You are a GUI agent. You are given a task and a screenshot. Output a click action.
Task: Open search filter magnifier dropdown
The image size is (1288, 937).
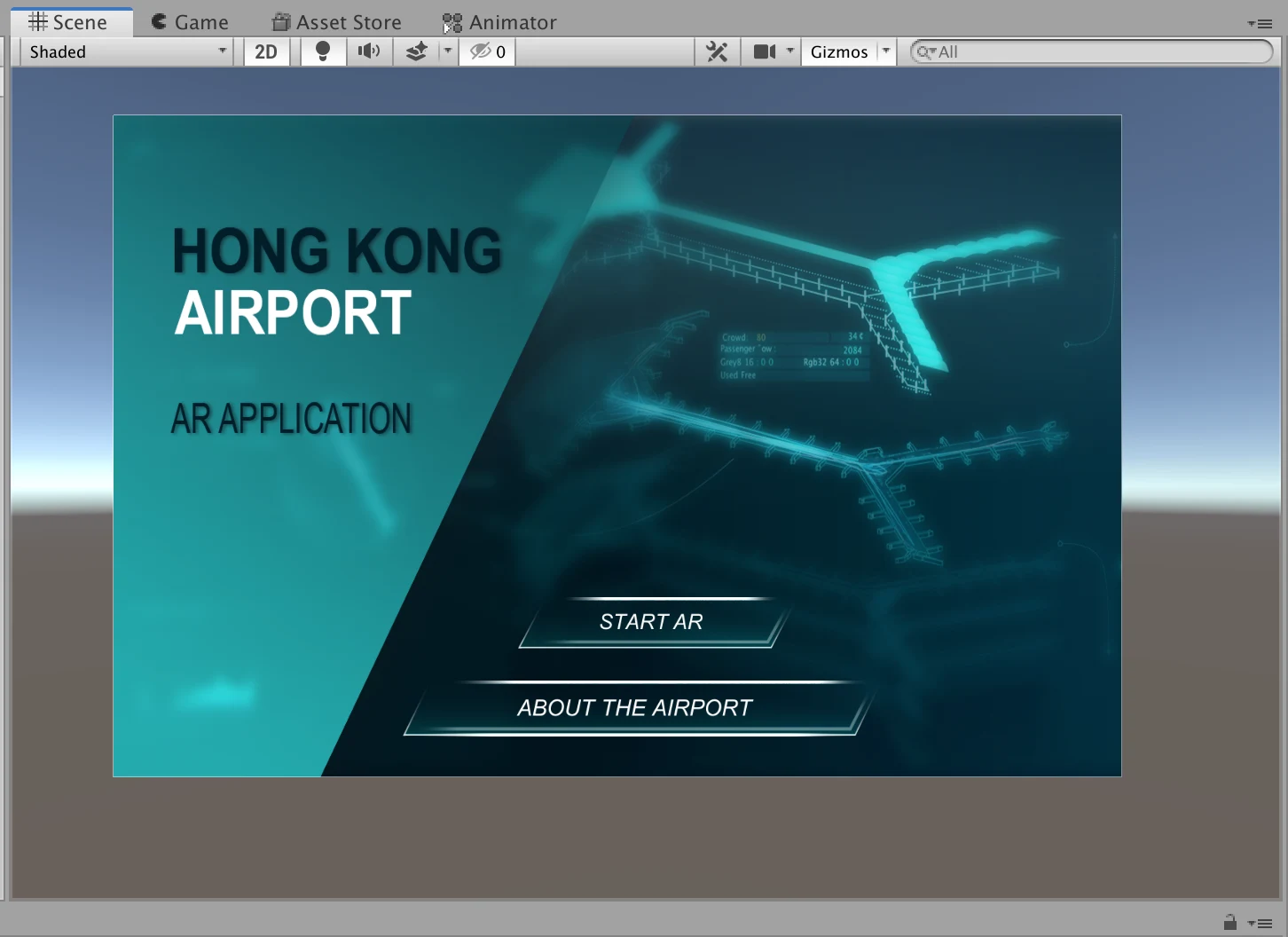tap(927, 51)
